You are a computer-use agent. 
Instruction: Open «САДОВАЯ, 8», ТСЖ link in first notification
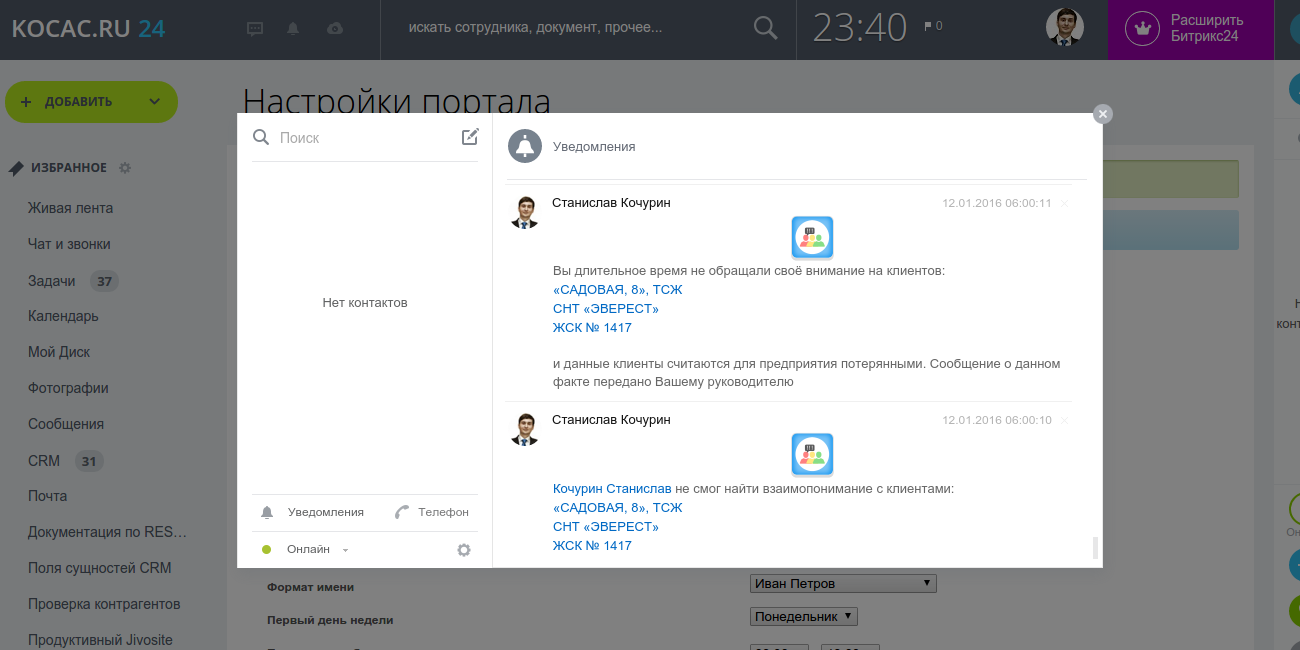[x=618, y=289]
